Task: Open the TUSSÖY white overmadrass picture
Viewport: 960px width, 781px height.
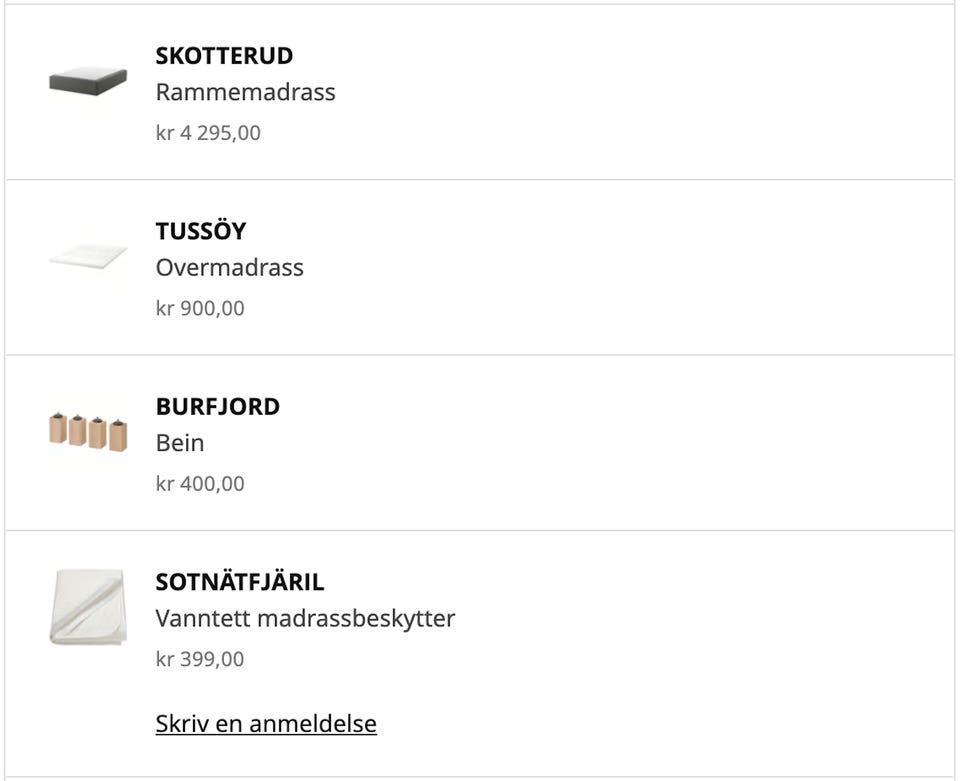Action: point(88,258)
